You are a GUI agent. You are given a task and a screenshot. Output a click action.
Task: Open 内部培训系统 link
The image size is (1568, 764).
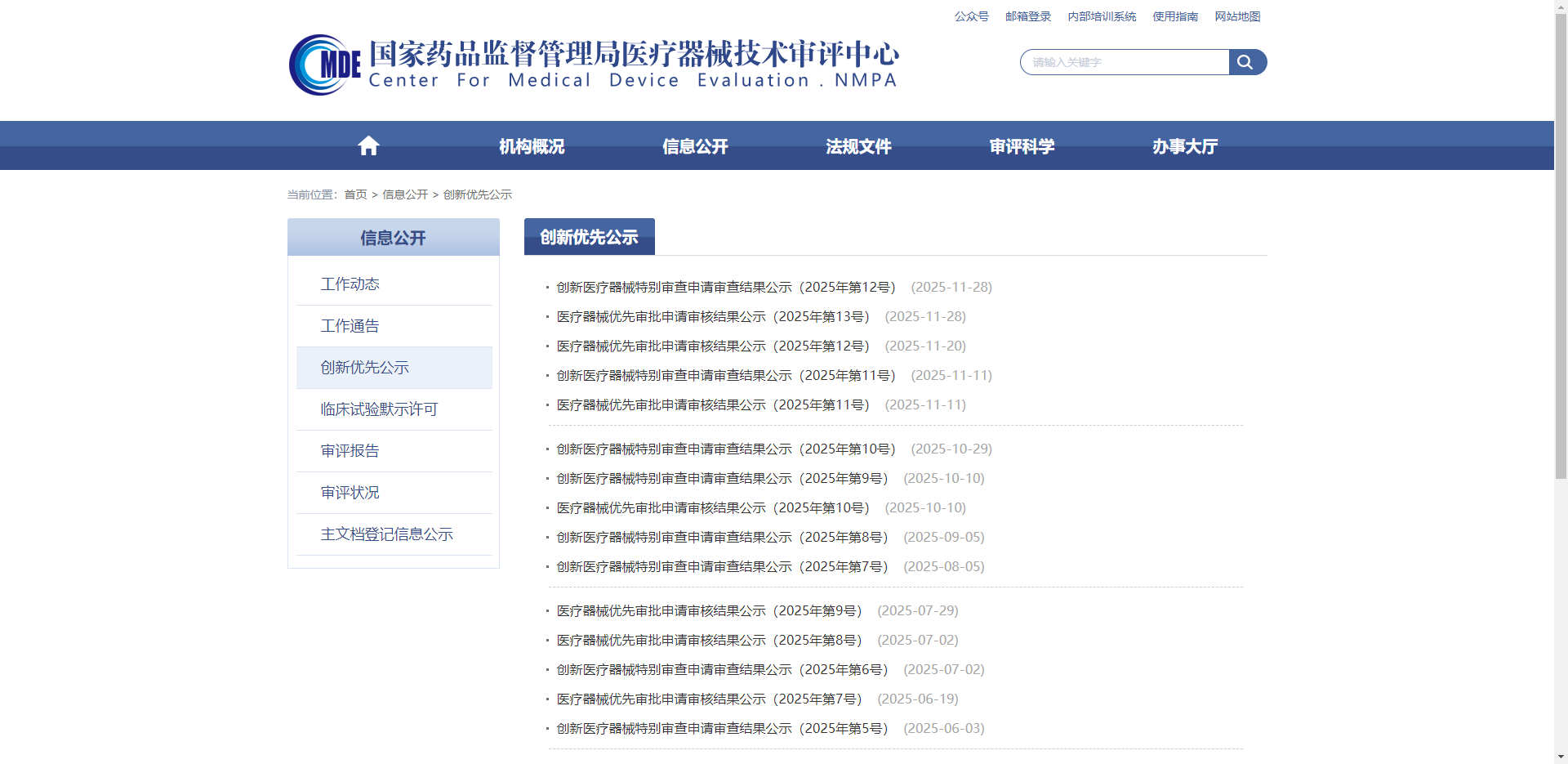(x=1102, y=16)
